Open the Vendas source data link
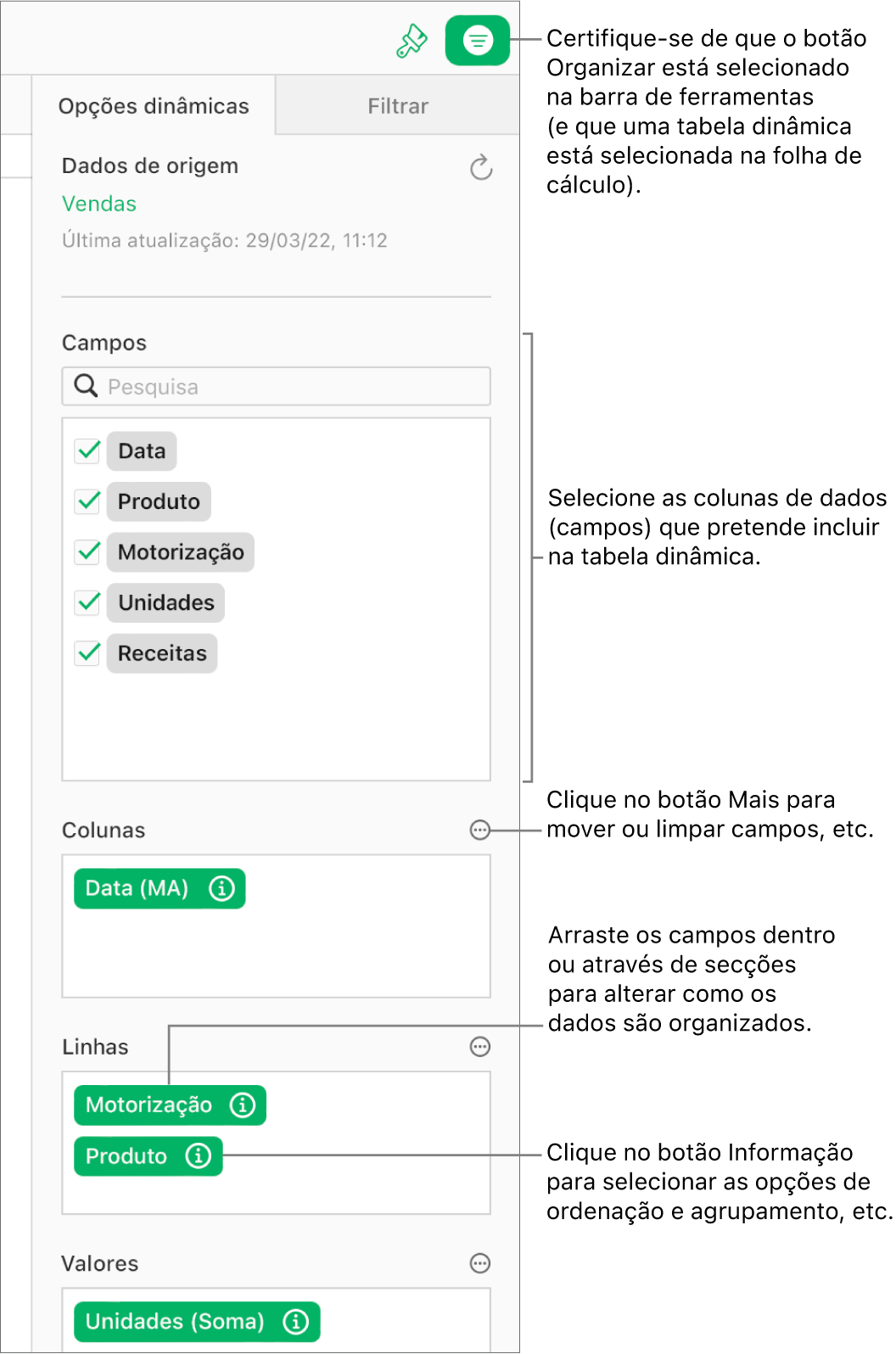The height and width of the screenshot is (1354, 896). 98,204
